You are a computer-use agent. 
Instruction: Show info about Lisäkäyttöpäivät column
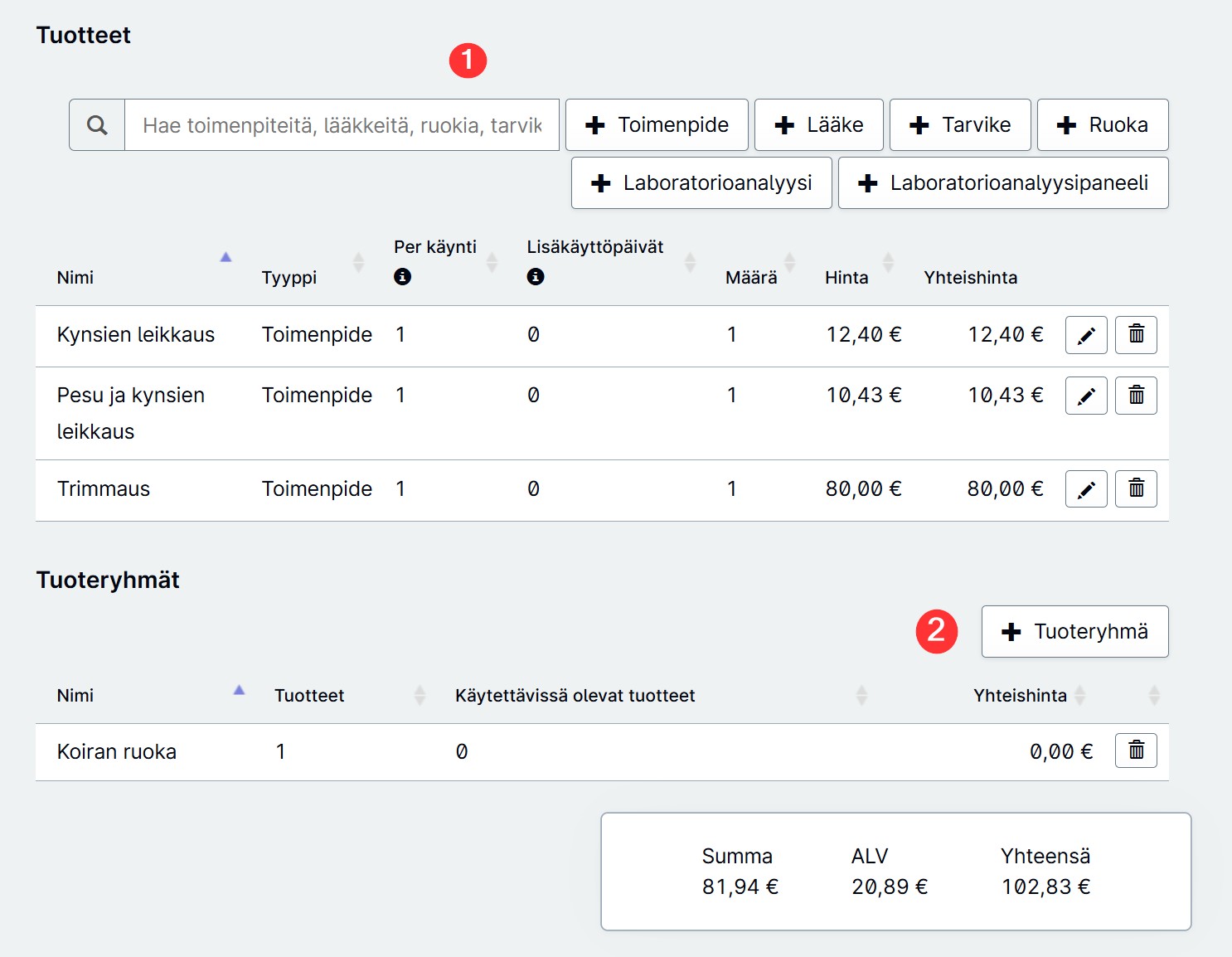(536, 276)
